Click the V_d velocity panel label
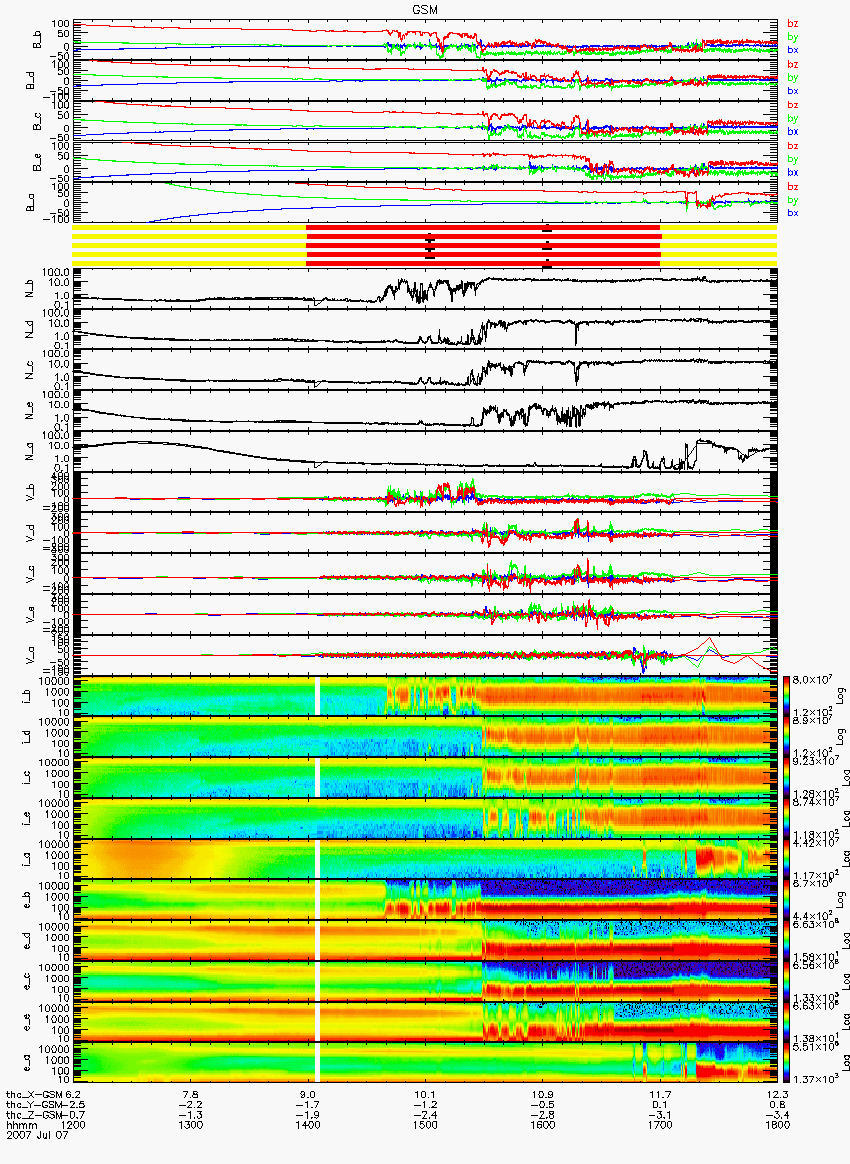The width and height of the screenshot is (850, 1164). [x=30, y=531]
